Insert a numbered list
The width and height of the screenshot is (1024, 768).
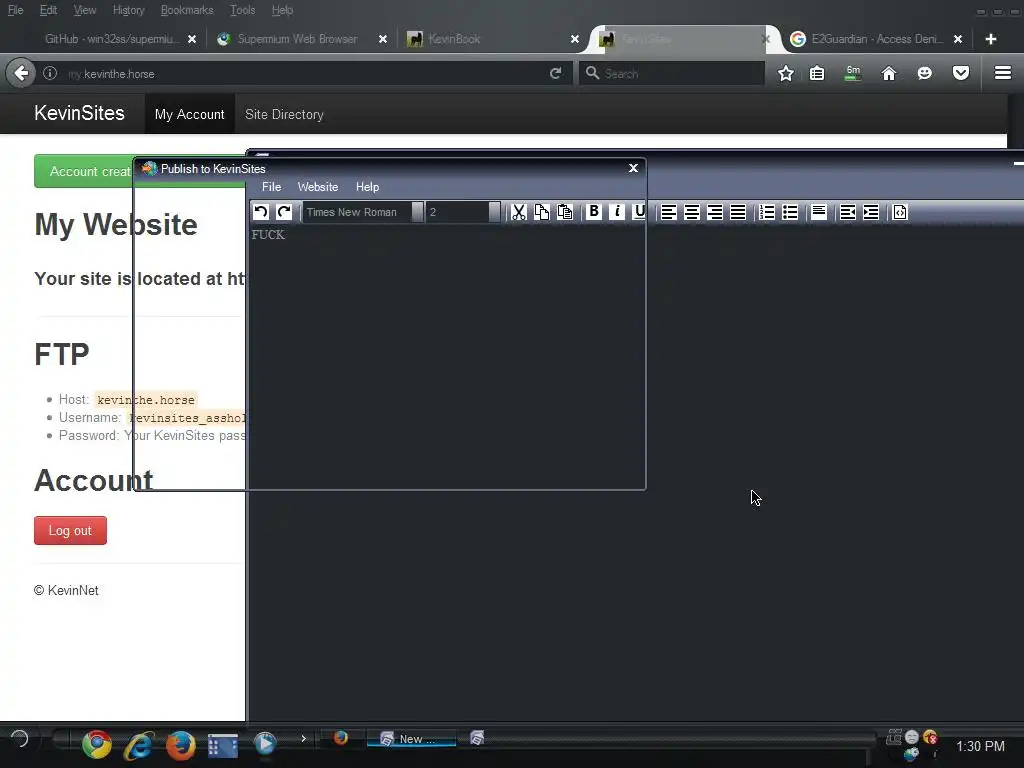tap(767, 212)
